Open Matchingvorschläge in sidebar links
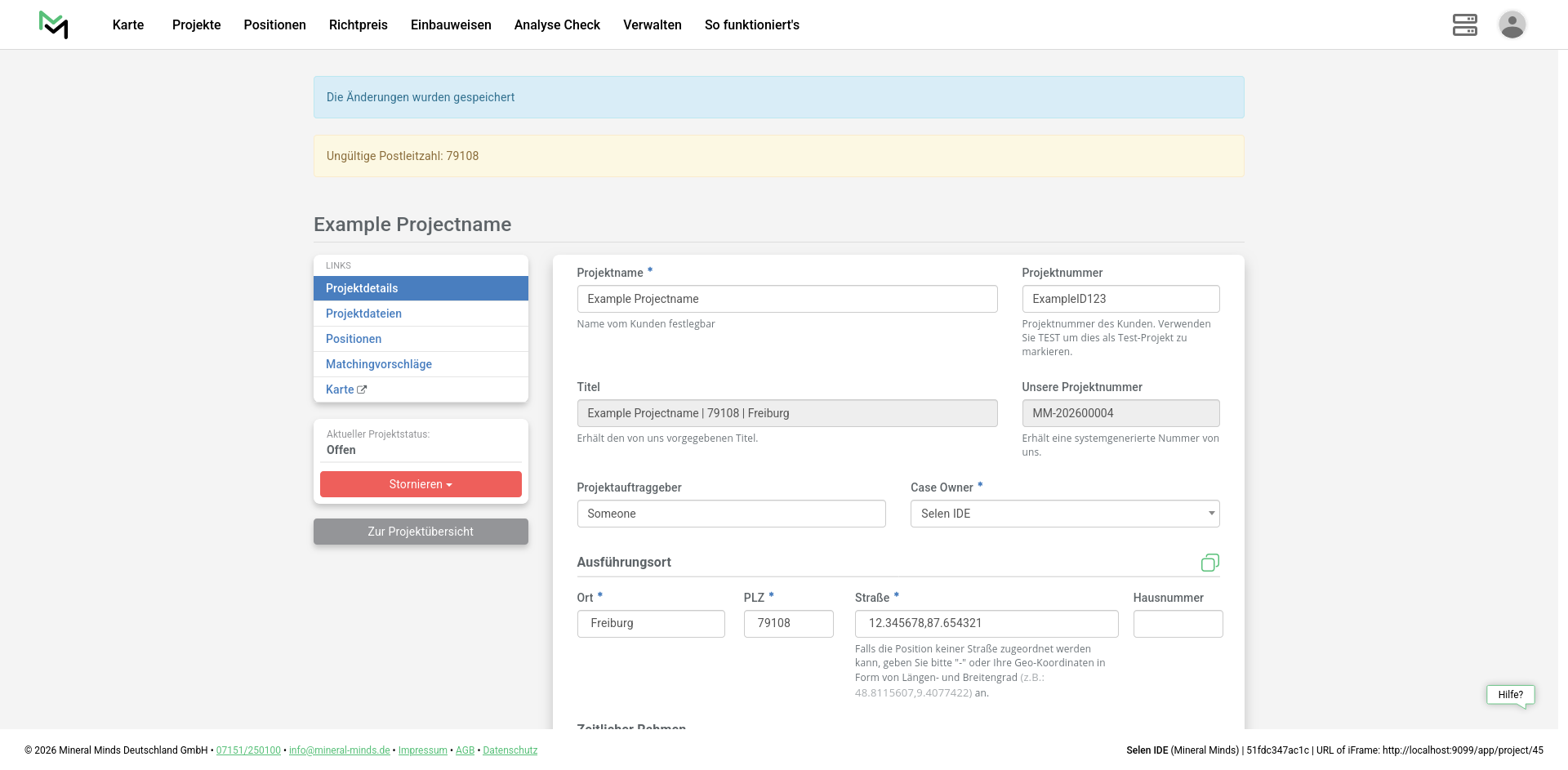1568x770 pixels. 378,364
